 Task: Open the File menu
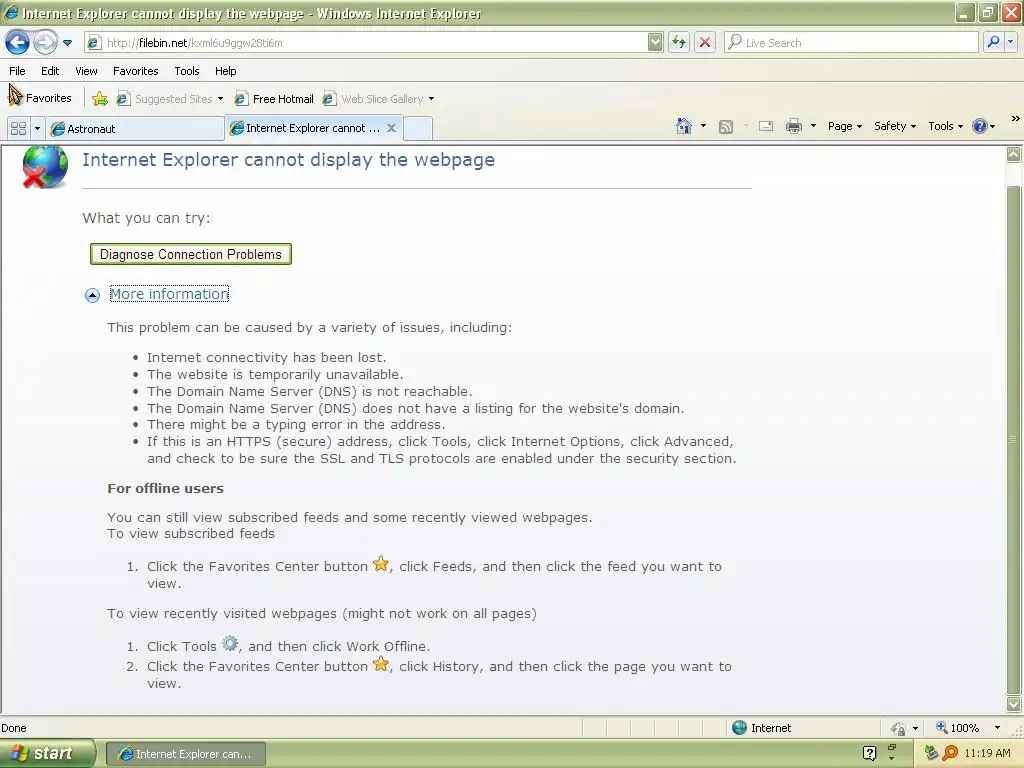pyautogui.click(x=18, y=71)
